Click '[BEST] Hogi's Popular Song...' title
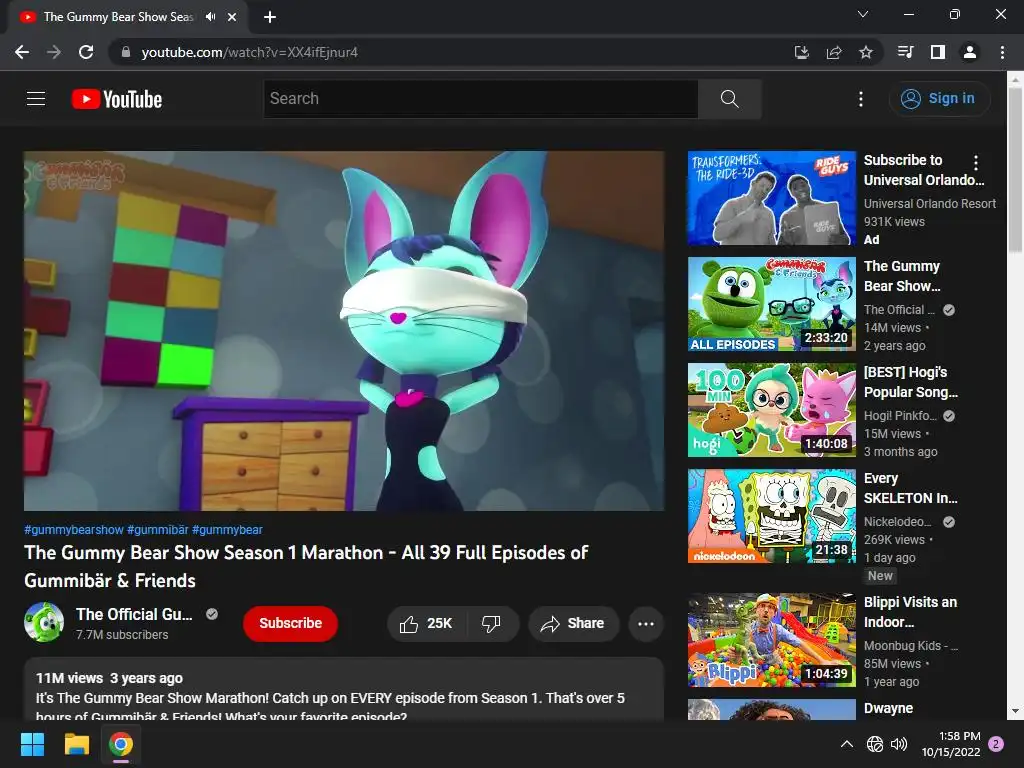The image size is (1024, 768). pyautogui.click(x=911, y=382)
